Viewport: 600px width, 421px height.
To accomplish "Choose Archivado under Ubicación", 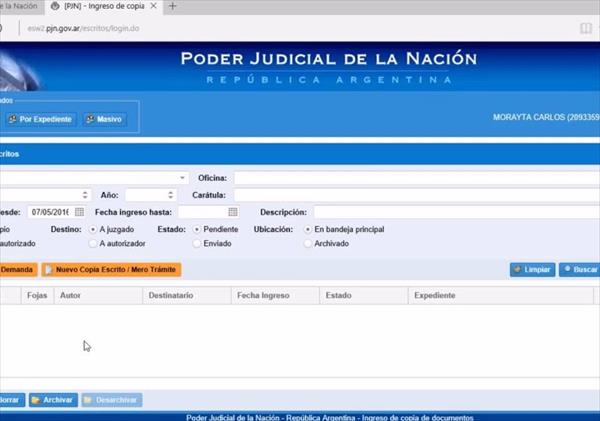I will pyautogui.click(x=307, y=243).
